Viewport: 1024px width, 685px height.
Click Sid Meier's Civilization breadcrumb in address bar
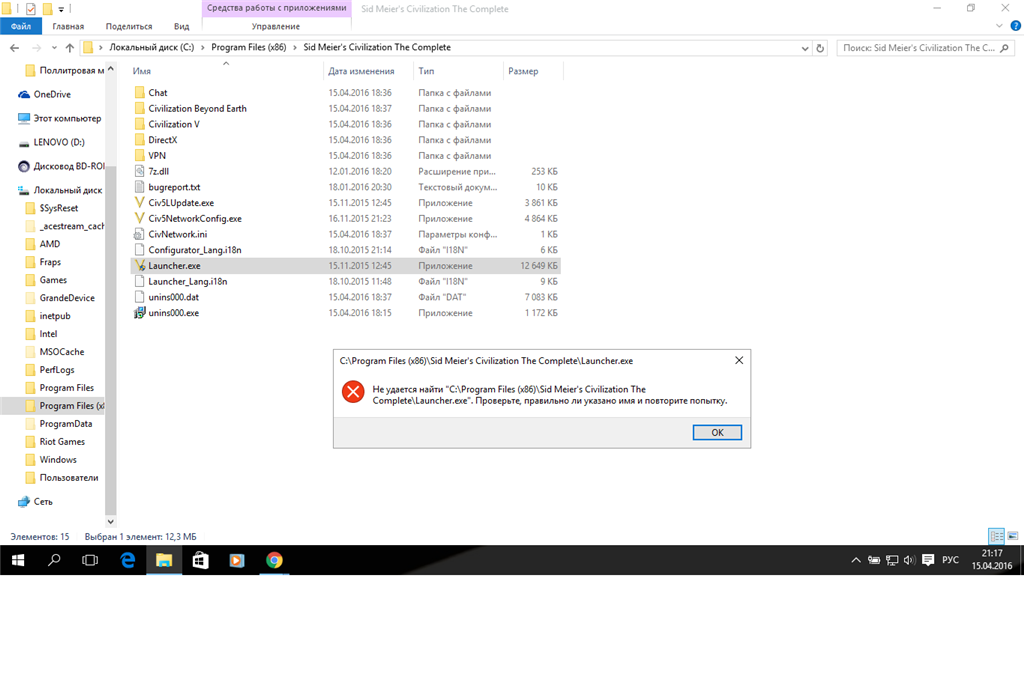377,48
